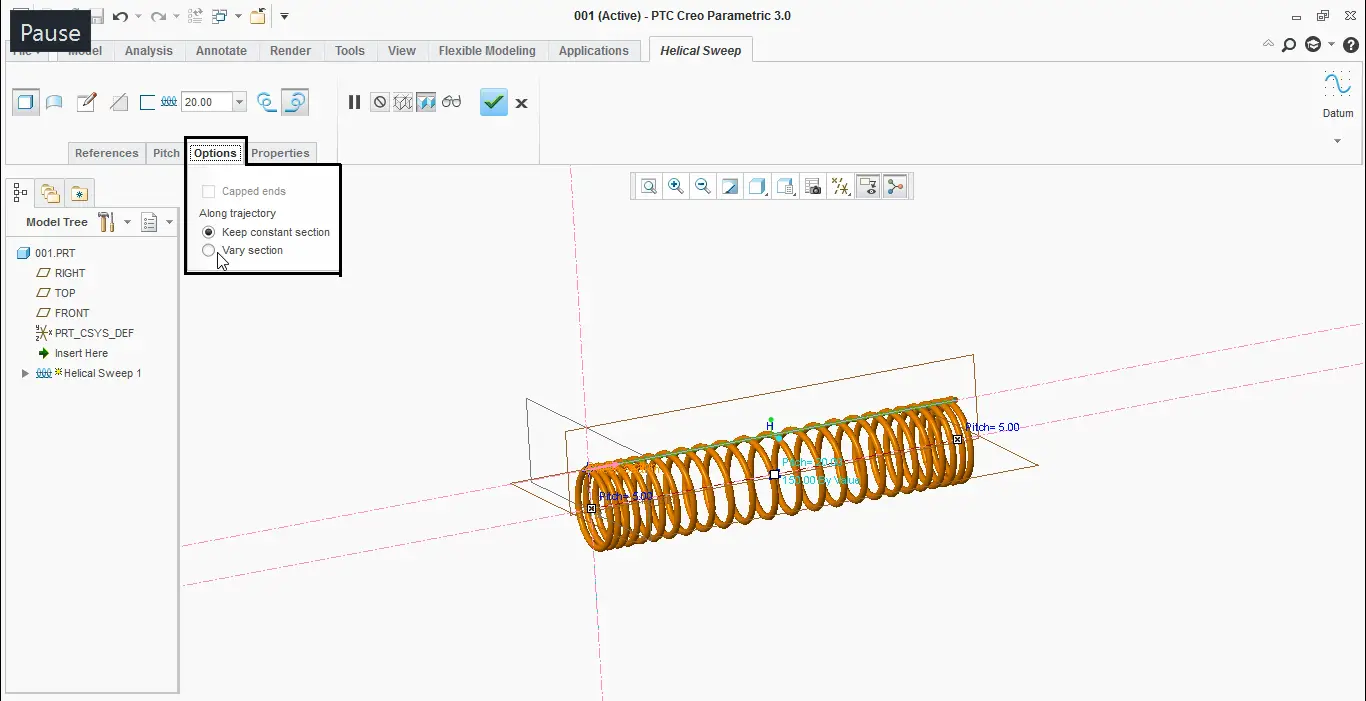
Task: Enable the remove material option icon
Action: (x=118, y=102)
